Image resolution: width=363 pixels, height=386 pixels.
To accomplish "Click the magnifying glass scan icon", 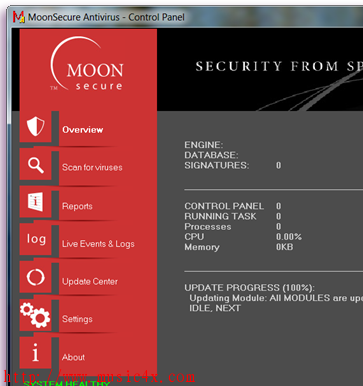I will (x=36, y=165).
